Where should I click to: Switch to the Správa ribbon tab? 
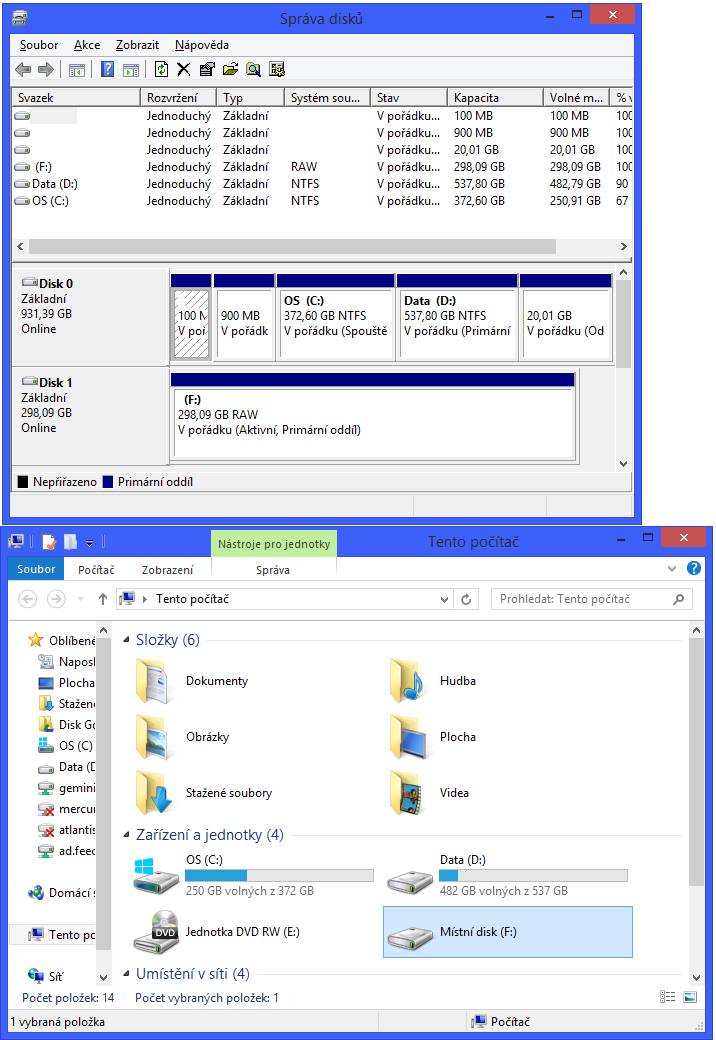coord(272,570)
